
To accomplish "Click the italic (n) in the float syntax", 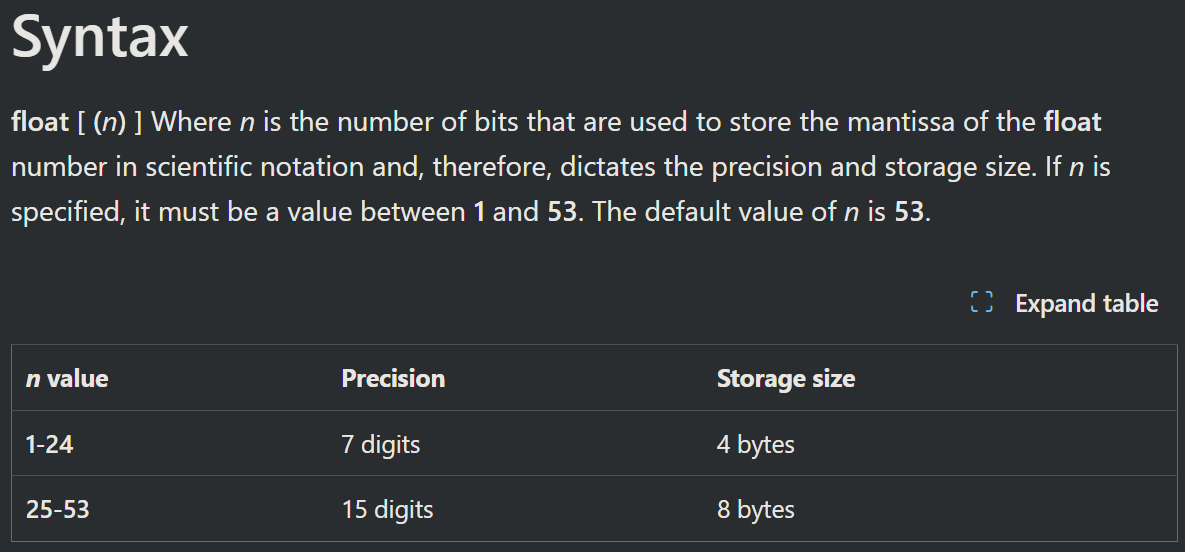I will (109, 123).
